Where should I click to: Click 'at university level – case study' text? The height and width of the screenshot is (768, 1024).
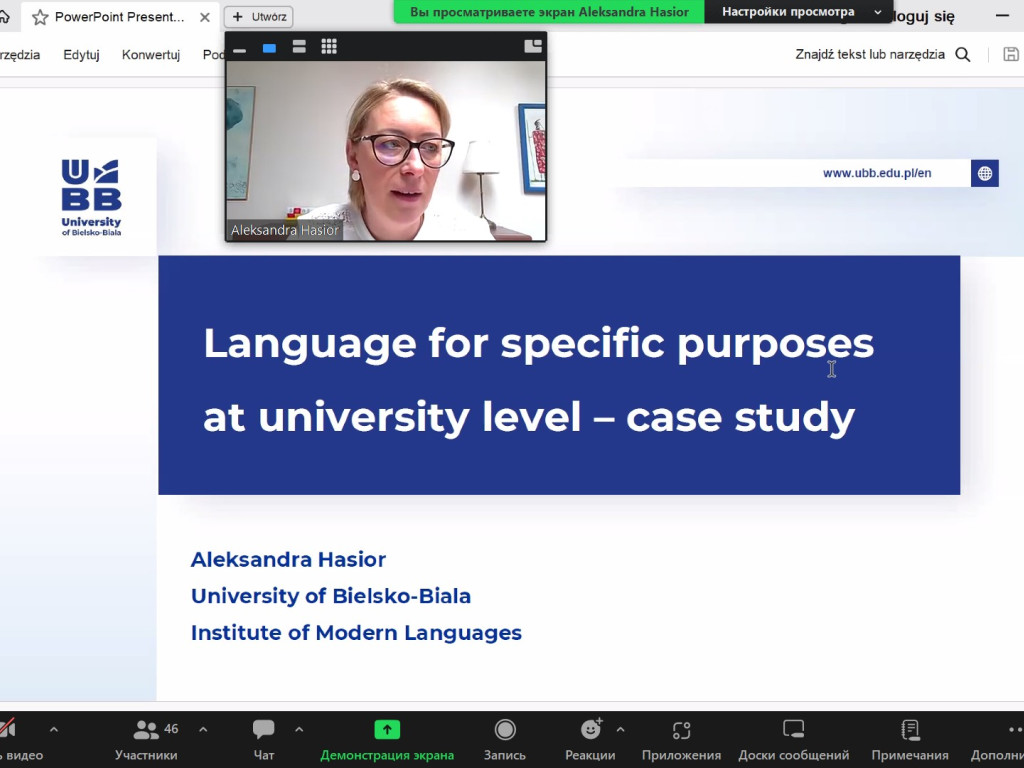529,418
